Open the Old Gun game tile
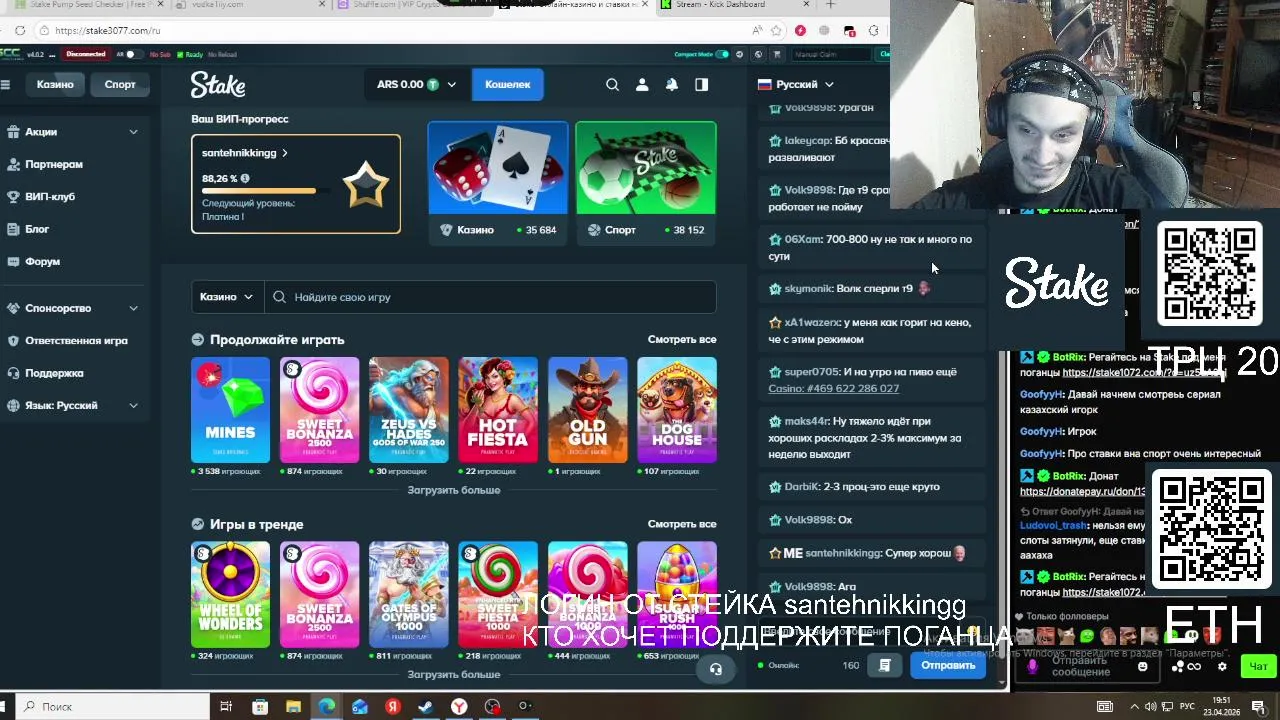The image size is (1280, 720). point(587,410)
